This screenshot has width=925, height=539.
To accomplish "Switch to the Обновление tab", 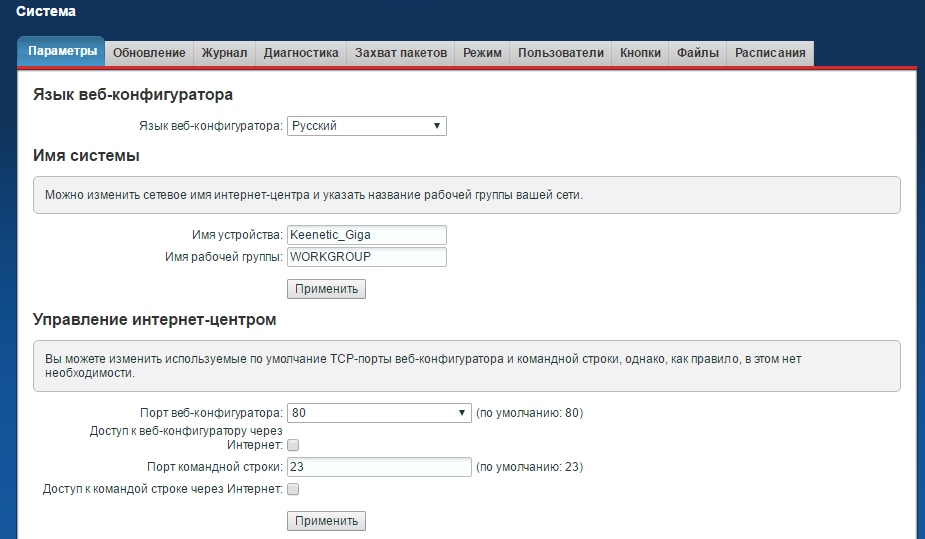I will 149,53.
